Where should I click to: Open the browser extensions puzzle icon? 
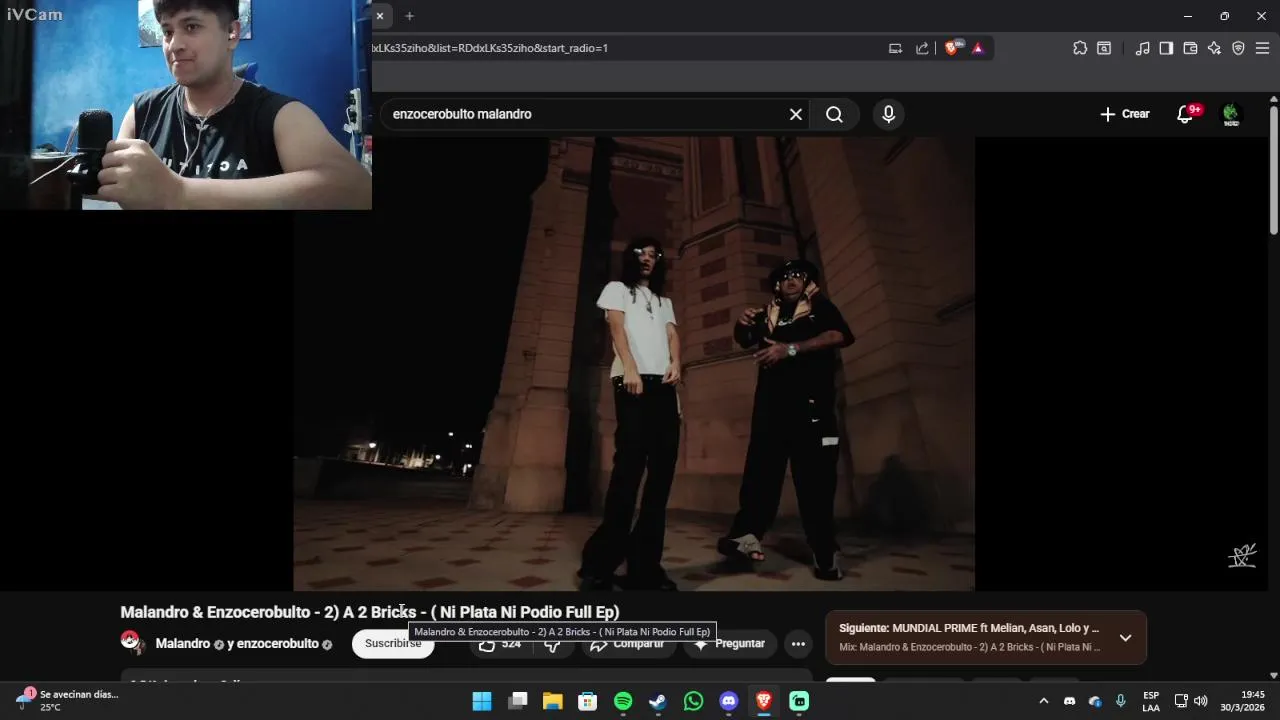[x=1080, y=48]
